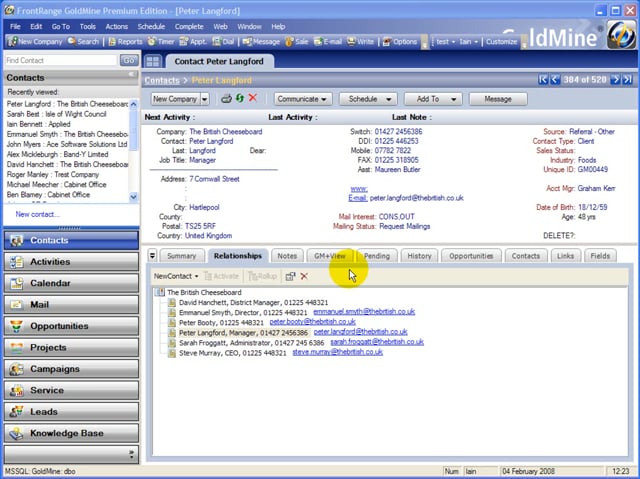The width and height of the screenshot is (640, 479).
Task: Expand the New Company dropdown arrow
Action: pyautogui.click(x=204, y=99)
